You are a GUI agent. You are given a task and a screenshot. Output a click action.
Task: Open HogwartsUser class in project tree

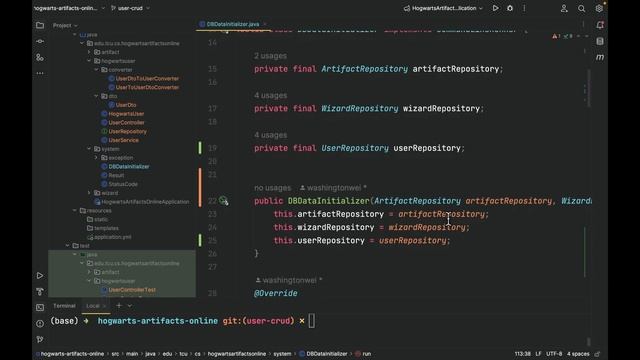126,114
